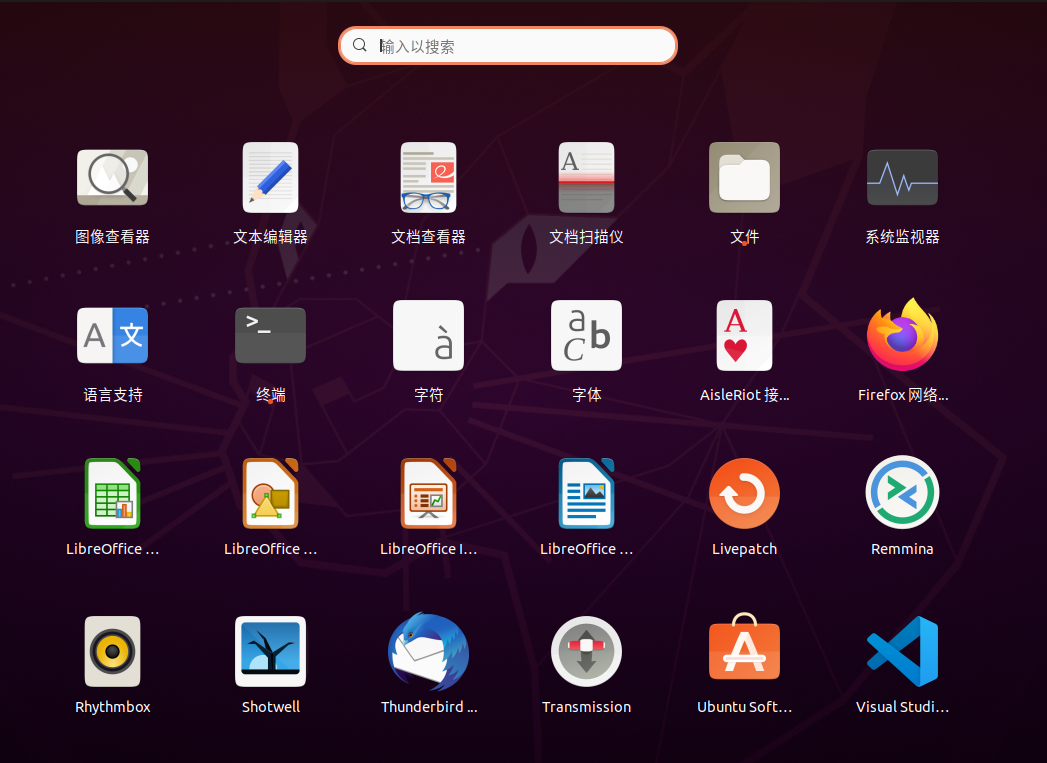Open Visual Studio Code
Image resolution: width=1047 pixels, height=763 pixels.
coord(902,651)
